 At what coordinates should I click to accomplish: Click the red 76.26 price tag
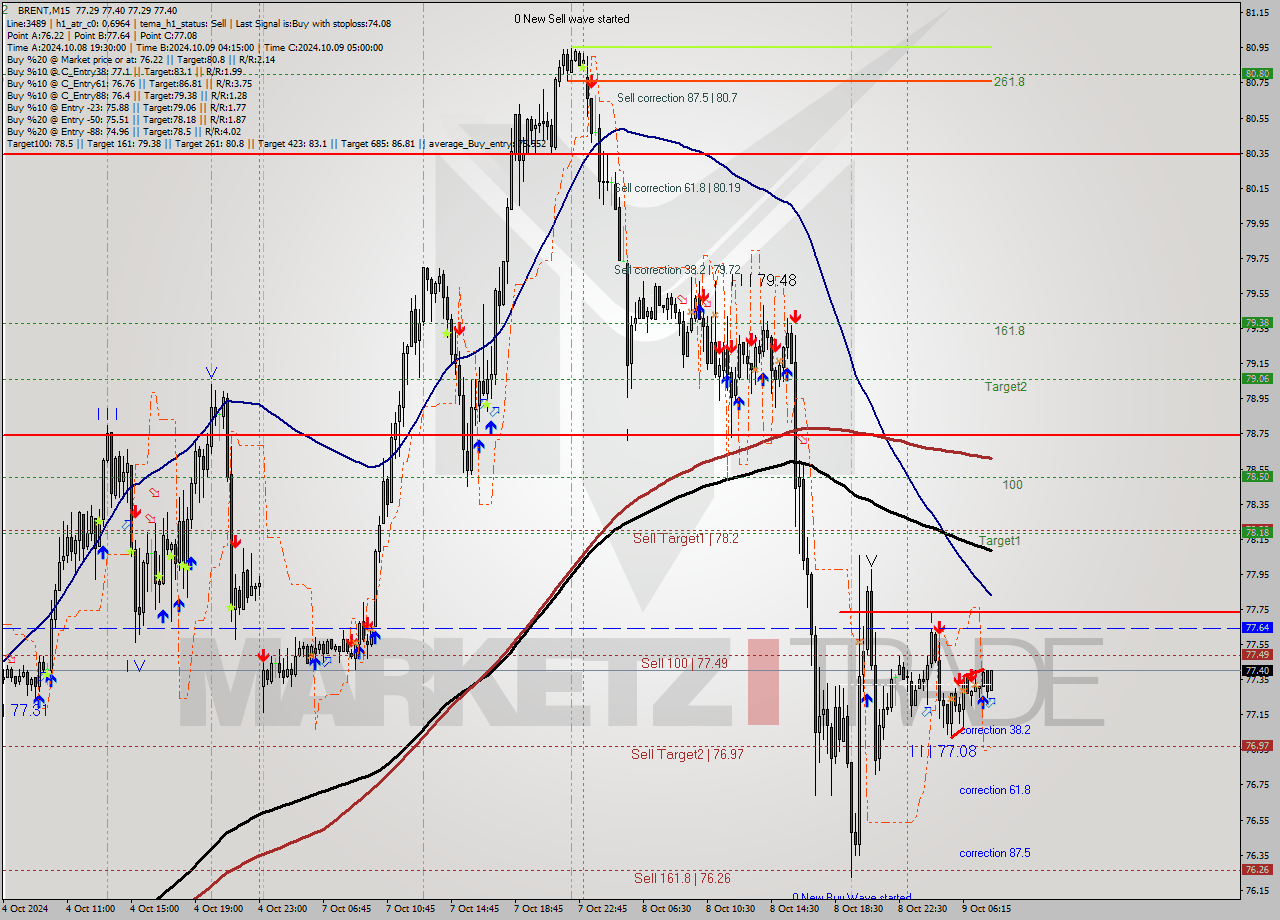(x=1256, y=869)
